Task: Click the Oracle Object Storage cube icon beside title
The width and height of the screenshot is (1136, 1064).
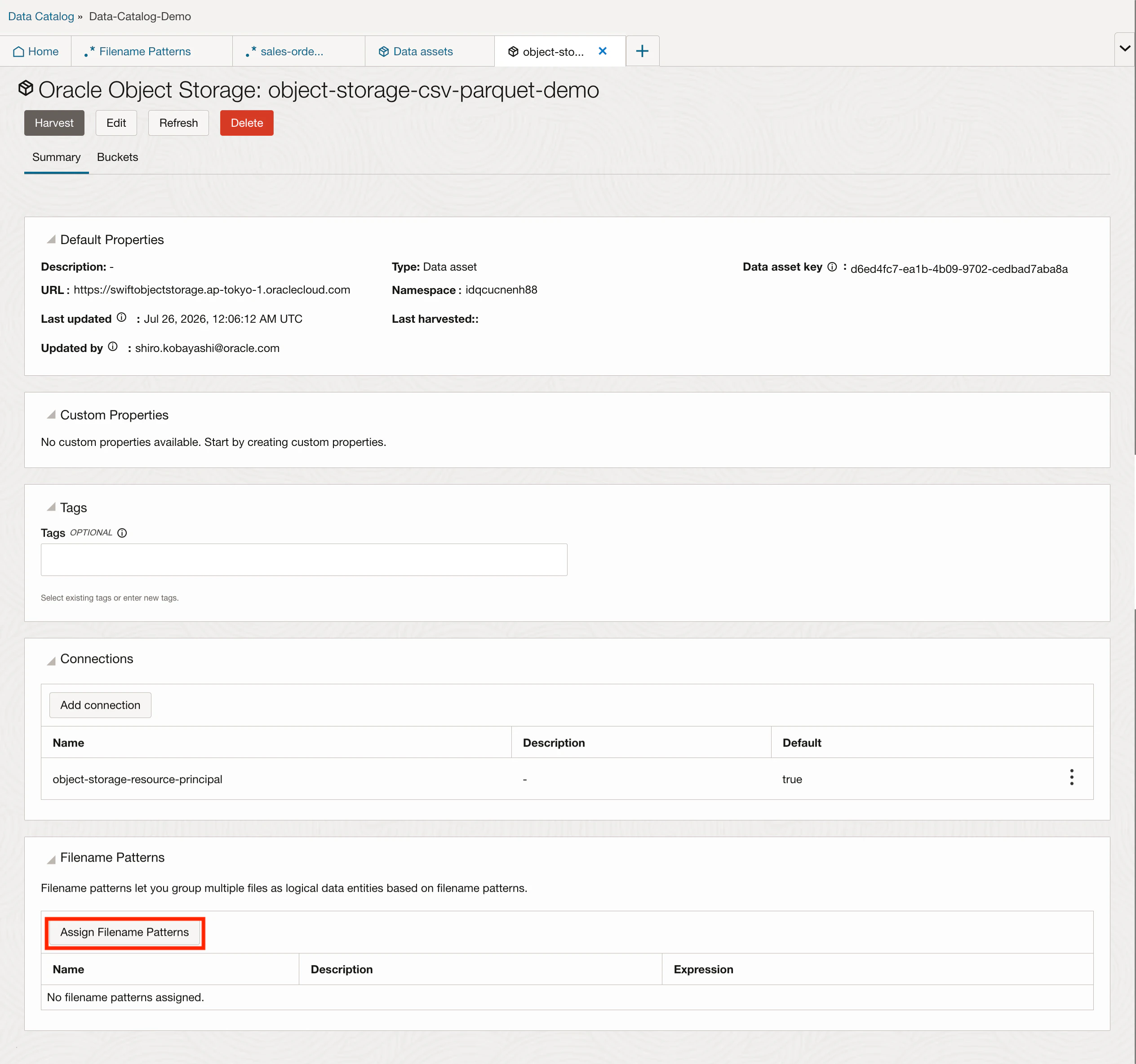Action: (26, 89)
